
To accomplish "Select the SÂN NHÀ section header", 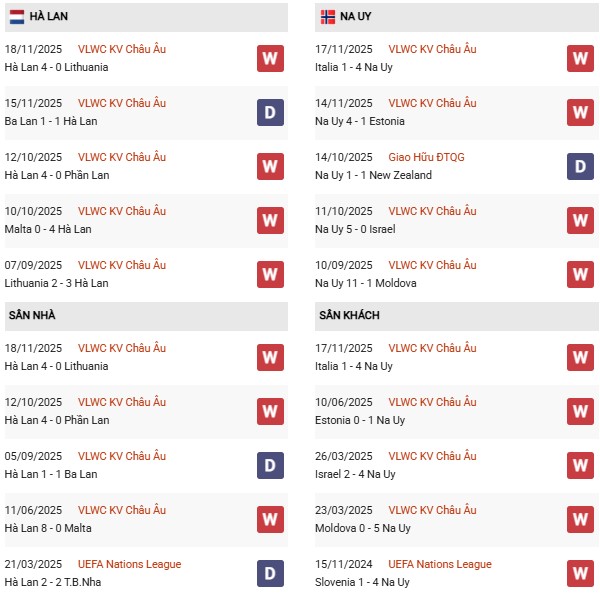I will point(32,316).
